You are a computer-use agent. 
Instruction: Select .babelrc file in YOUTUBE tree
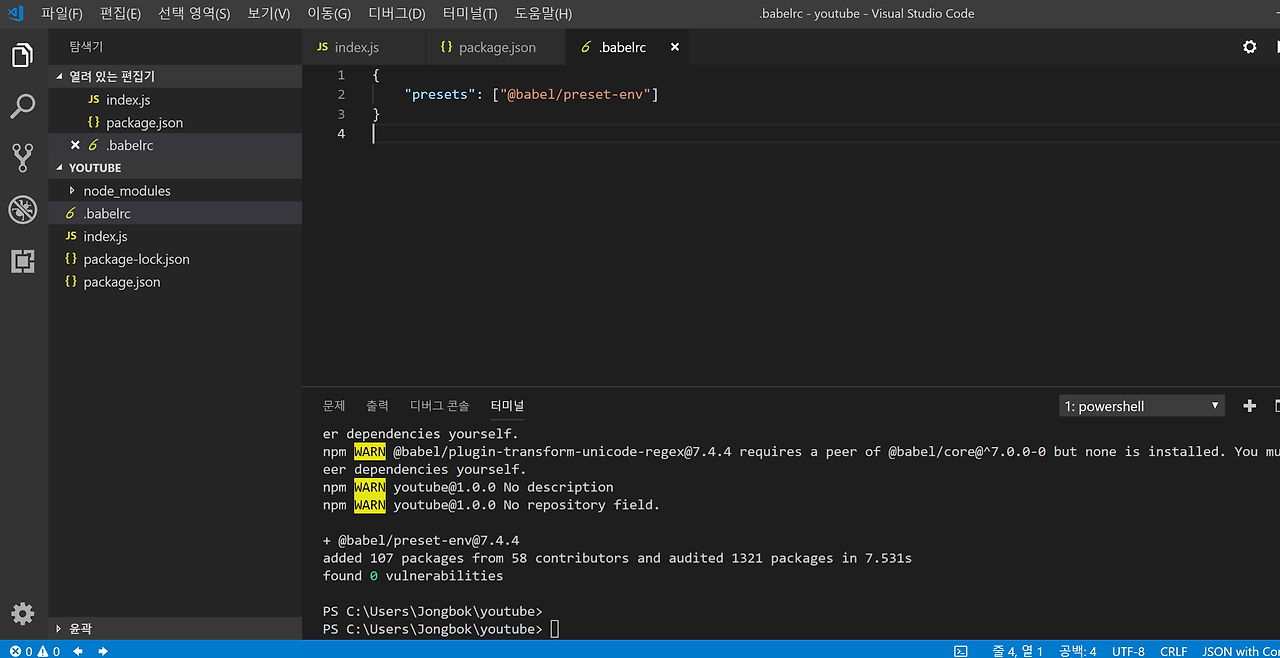pos(175,214)
